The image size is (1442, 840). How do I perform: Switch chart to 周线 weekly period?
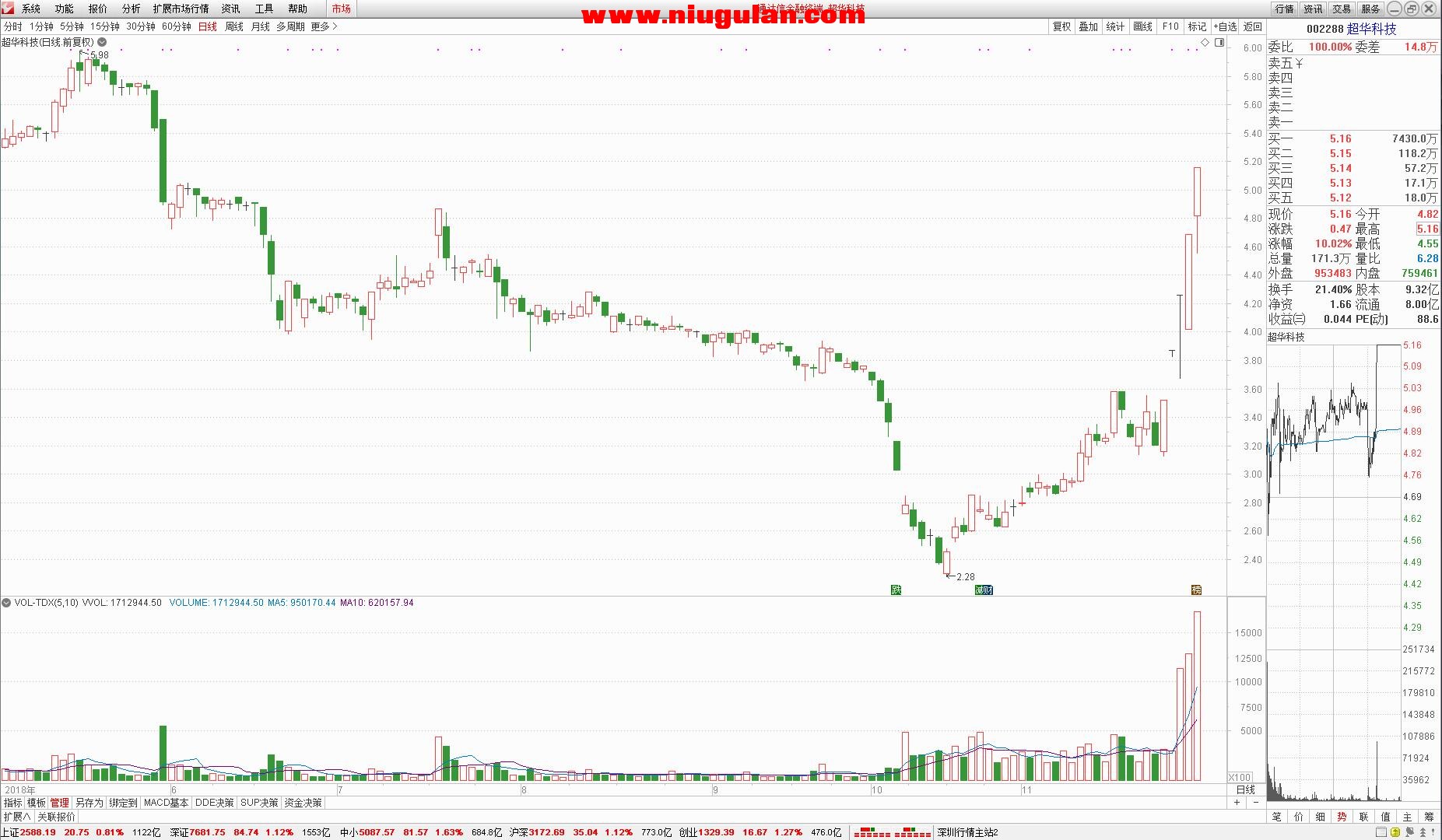pos(234,26)
